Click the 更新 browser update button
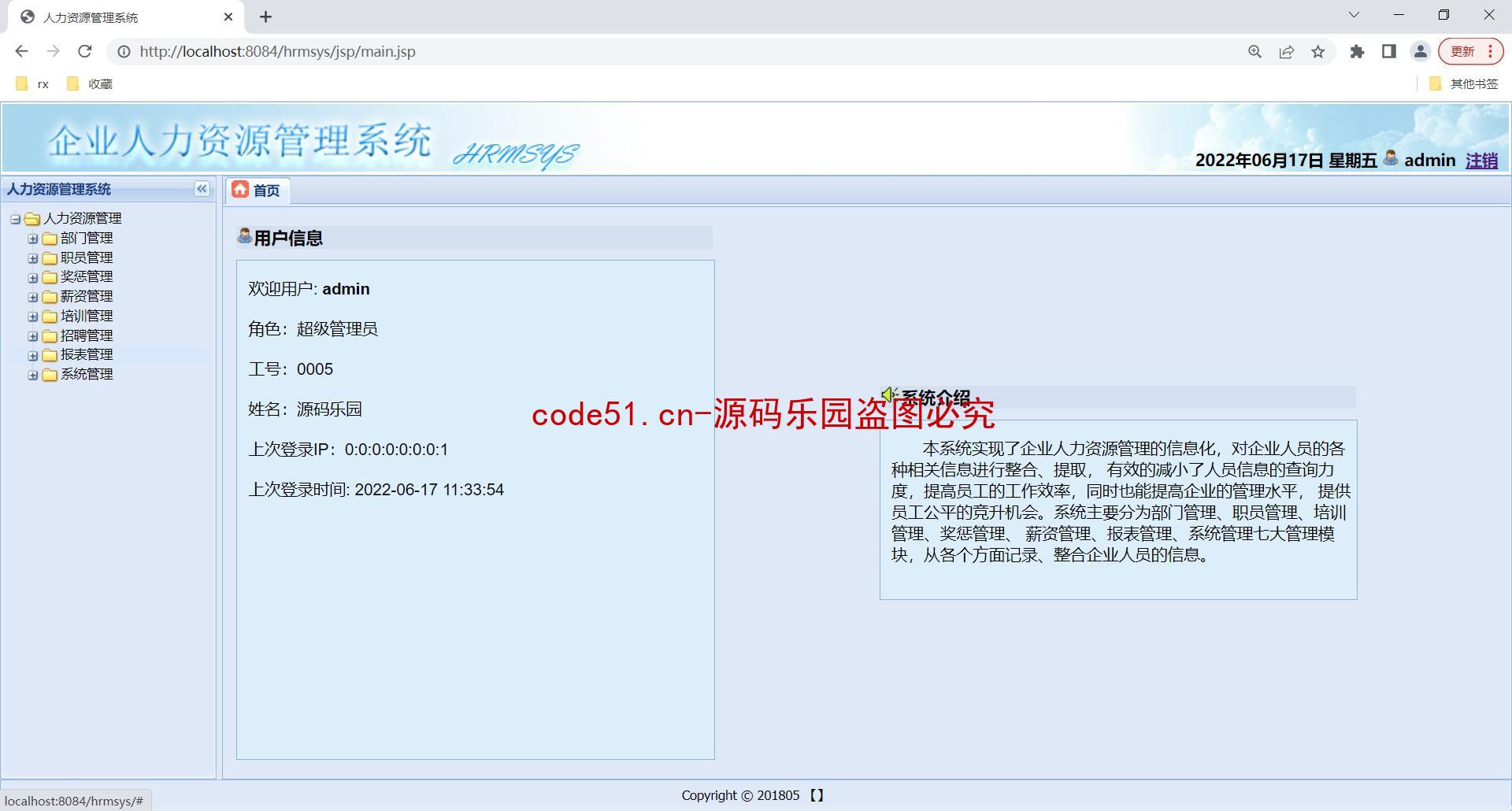1512x811 pixels. tap(1471, 51)
